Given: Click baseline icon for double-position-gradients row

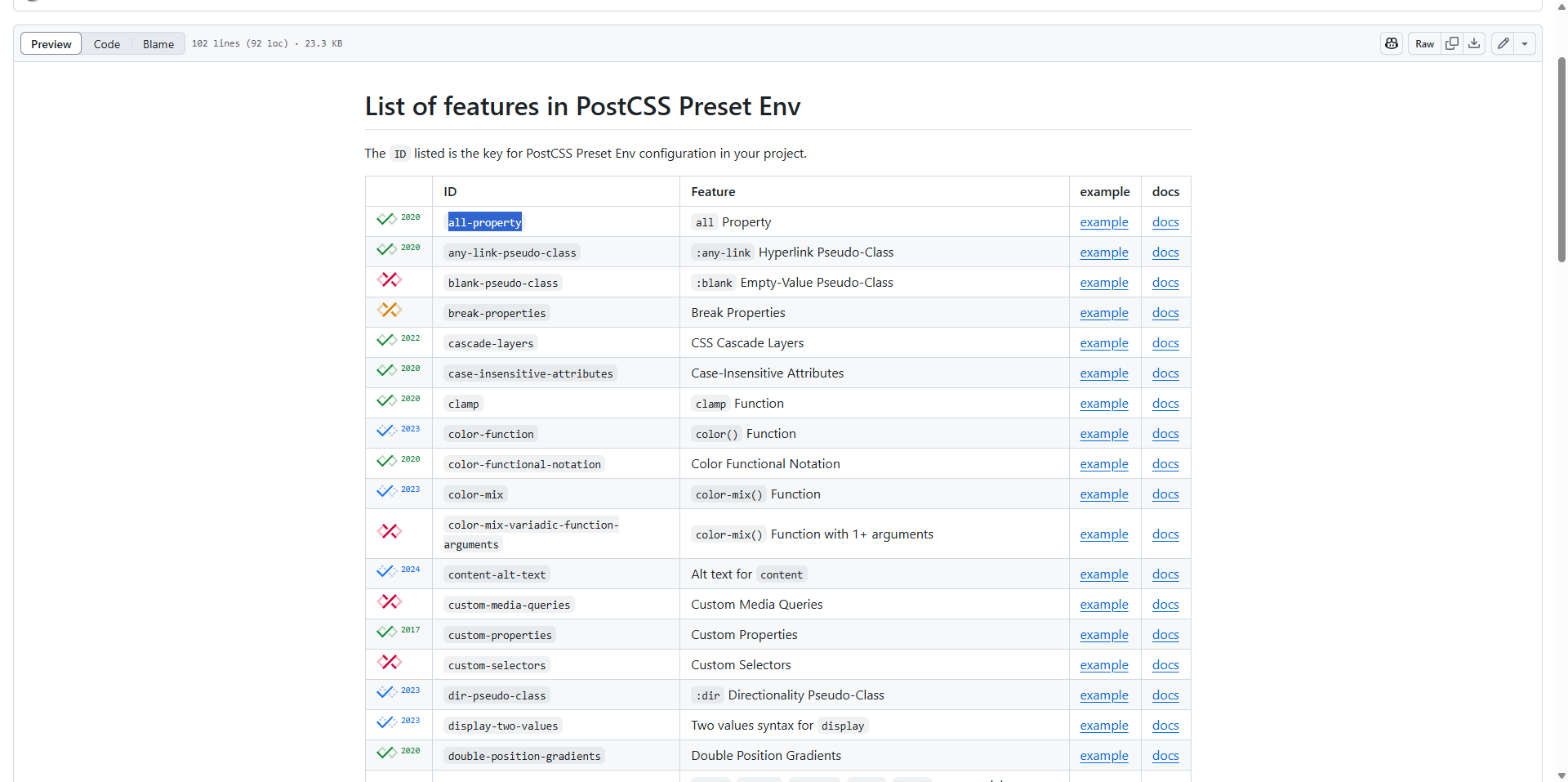Looking at the screenshot, I should point(398,753).
